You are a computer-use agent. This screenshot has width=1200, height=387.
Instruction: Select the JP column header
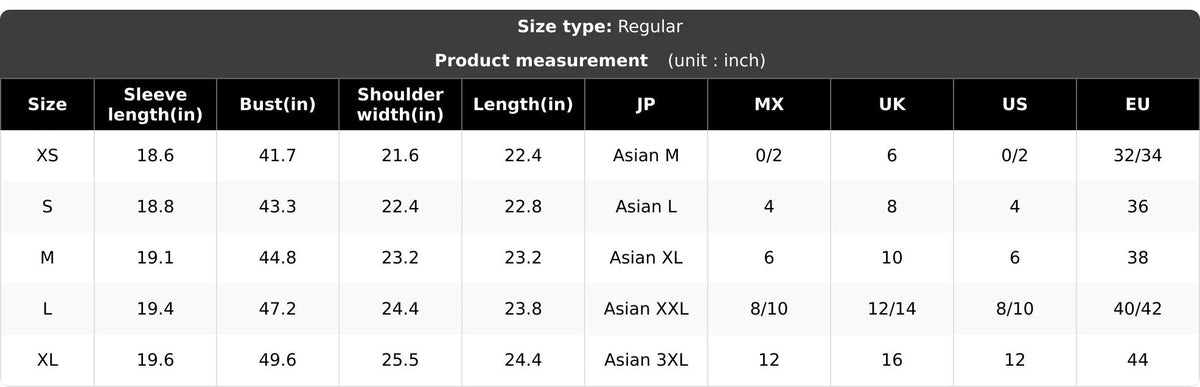coord(646,105)
